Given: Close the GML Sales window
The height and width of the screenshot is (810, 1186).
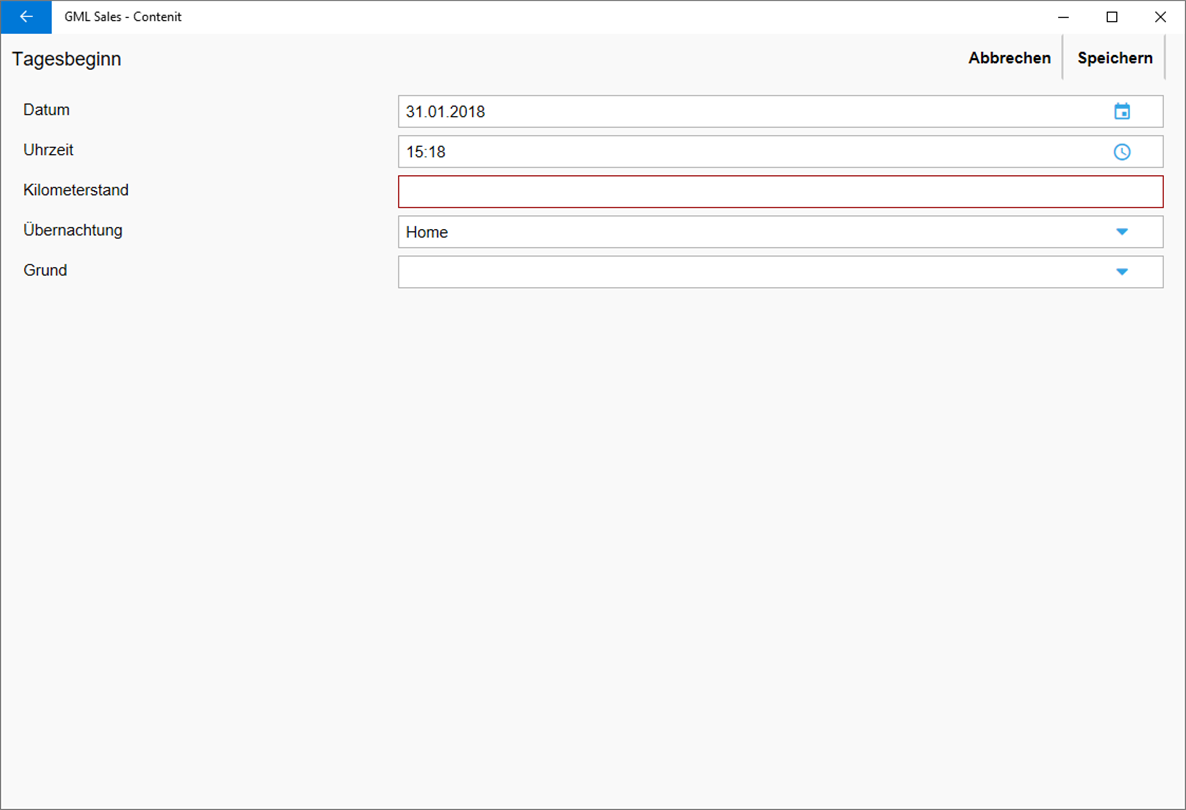Looking at the screenshot, I should pyautogui.click(x=1160, y=17).
